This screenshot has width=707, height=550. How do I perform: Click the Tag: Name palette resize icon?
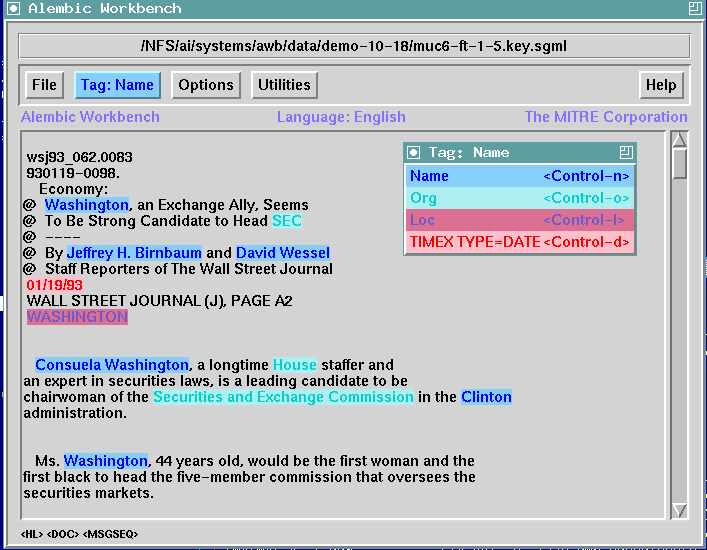[626, 153]
